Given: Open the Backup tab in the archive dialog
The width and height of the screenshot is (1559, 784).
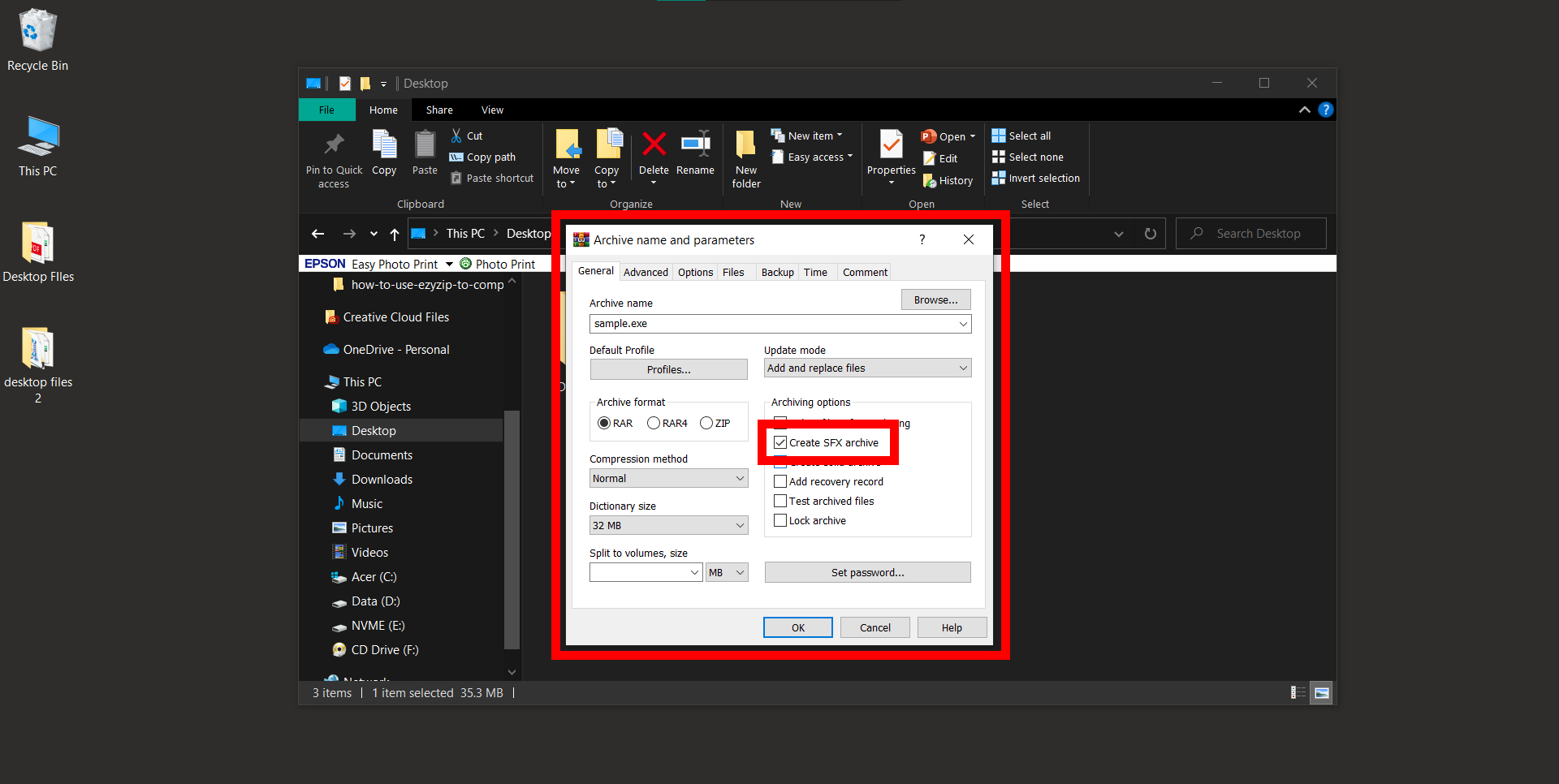Looking at the screenshot, I should click(777, 272).
